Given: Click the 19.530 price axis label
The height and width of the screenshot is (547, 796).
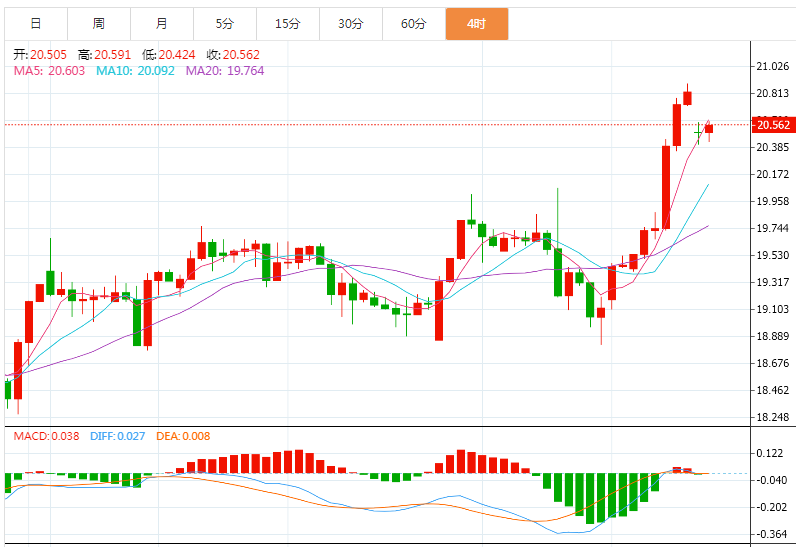Looking at the screenshot, I should pos(773,255).
